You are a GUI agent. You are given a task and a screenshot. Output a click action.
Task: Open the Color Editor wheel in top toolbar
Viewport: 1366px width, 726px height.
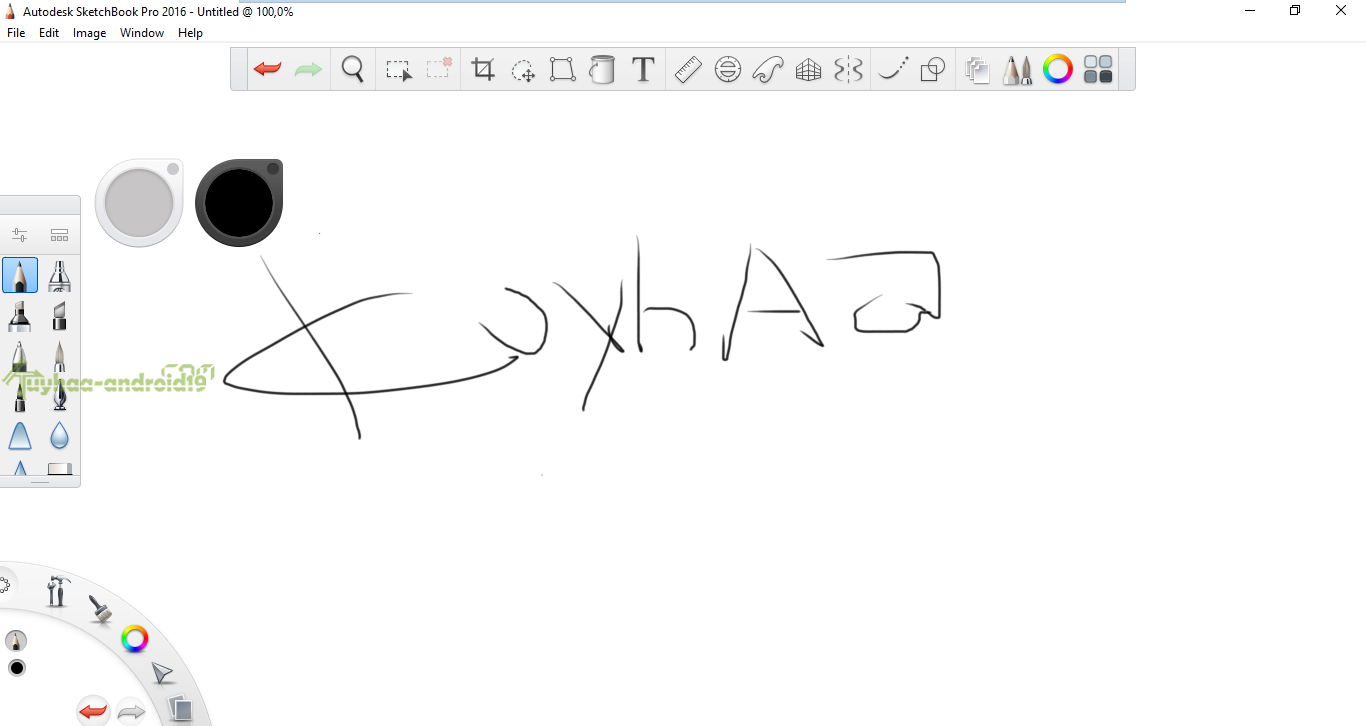(1058, 69)
